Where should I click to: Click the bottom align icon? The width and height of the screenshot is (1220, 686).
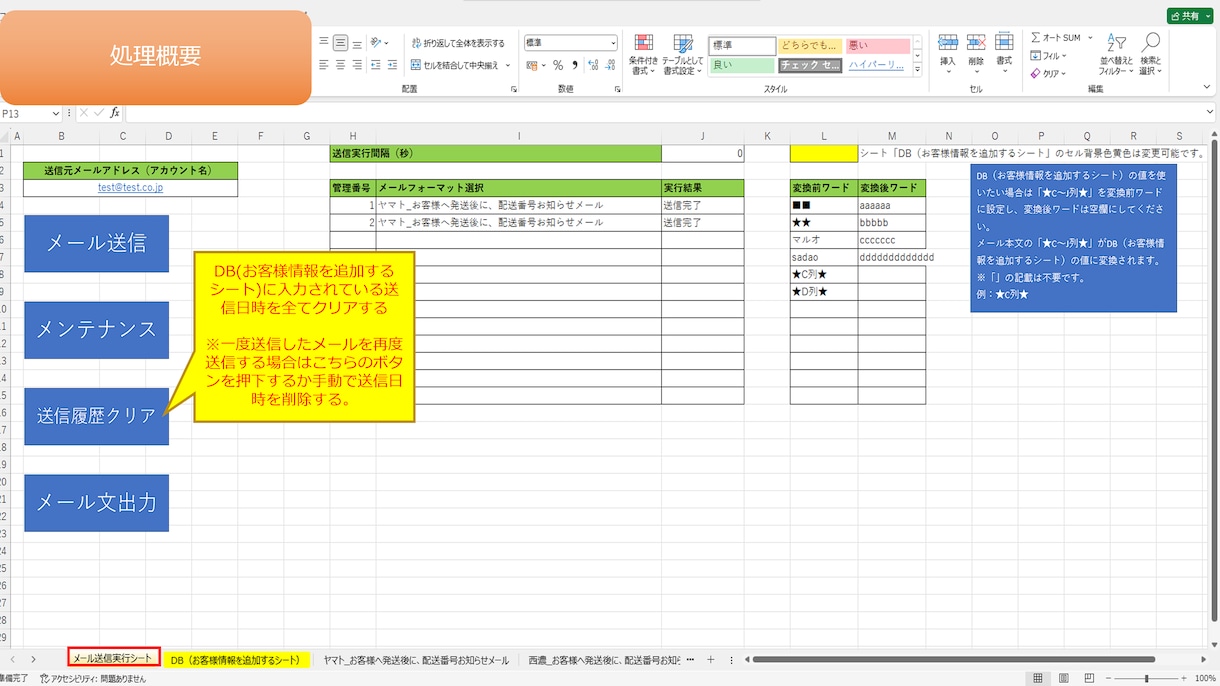[x=357, y=43]
